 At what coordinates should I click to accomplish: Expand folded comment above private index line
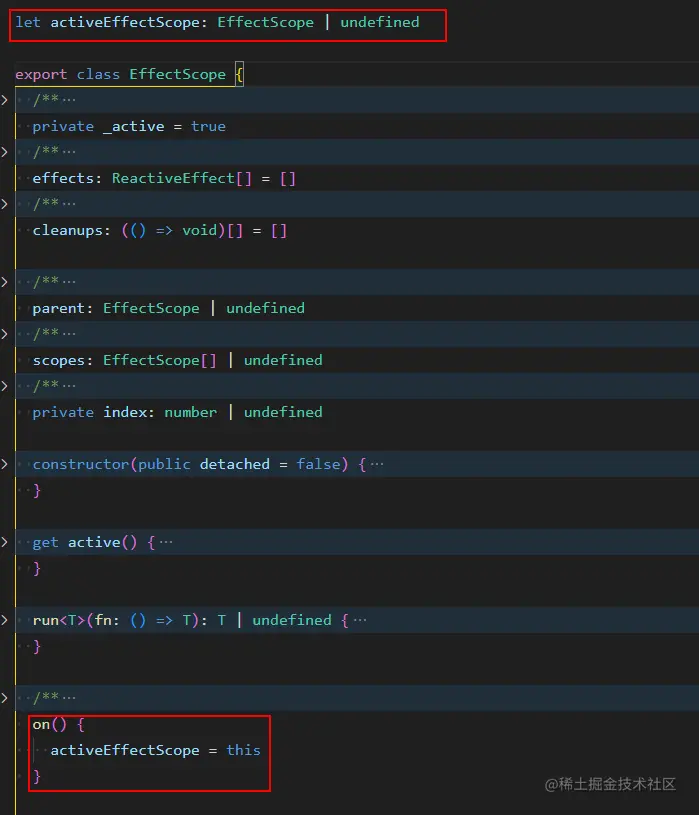point(5,386)
